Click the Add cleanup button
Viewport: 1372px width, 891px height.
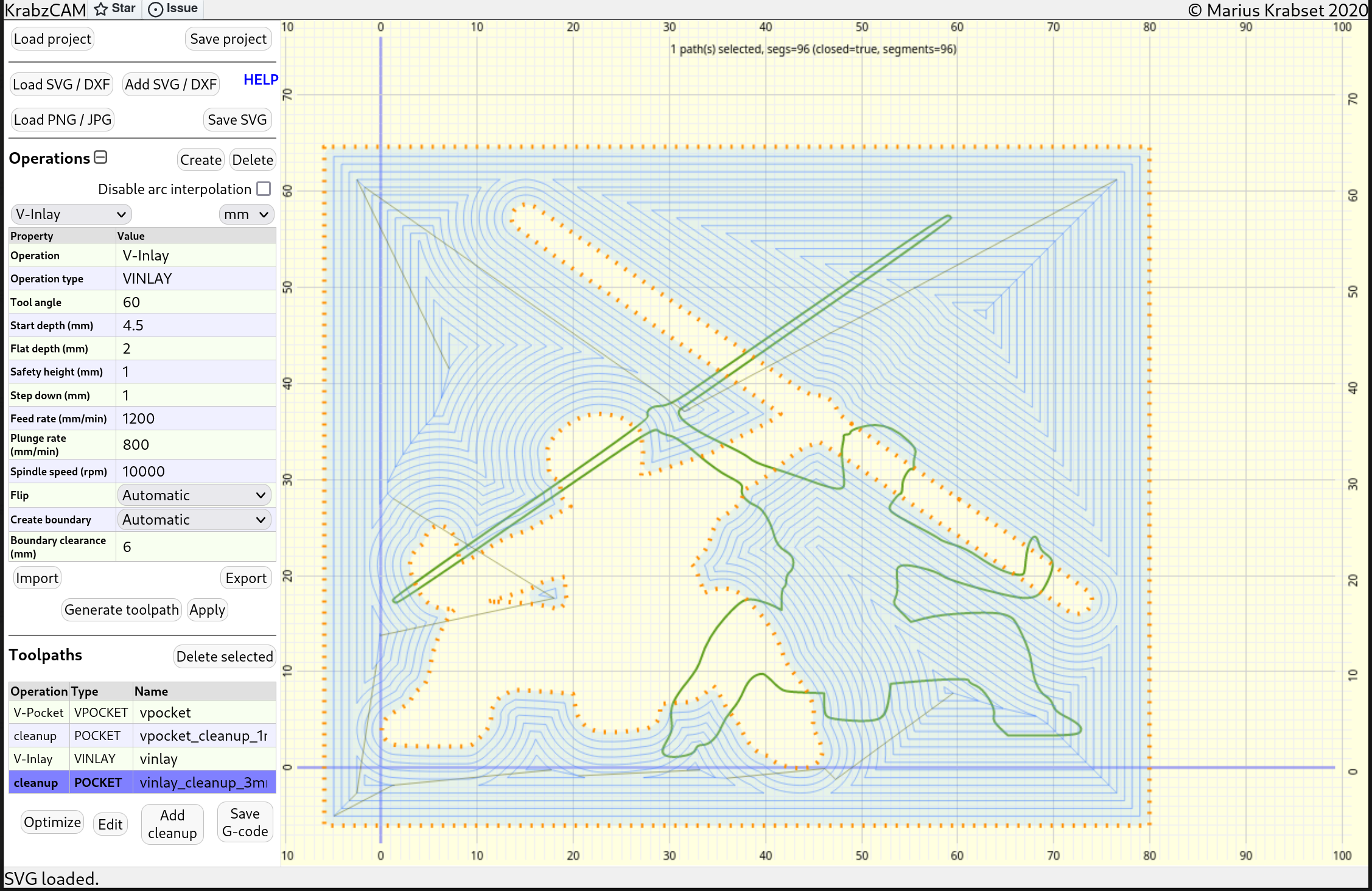(172, 824)
